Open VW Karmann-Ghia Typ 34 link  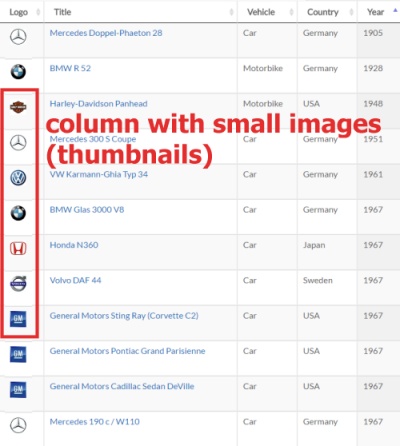point(99,174)
